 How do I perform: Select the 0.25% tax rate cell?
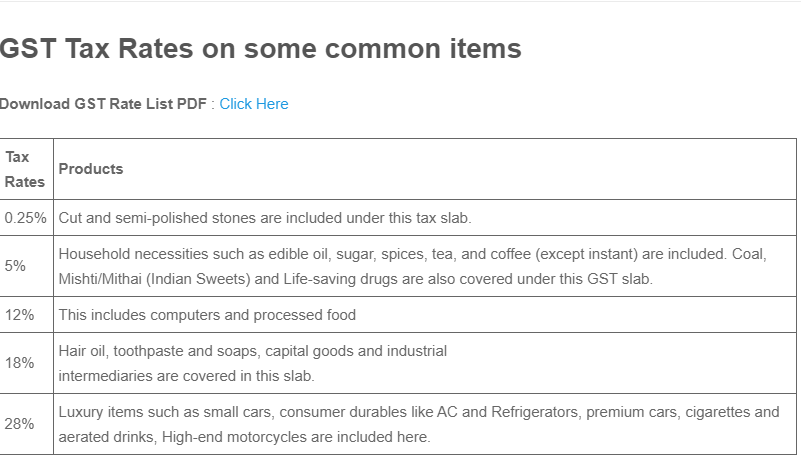[26, 218]
